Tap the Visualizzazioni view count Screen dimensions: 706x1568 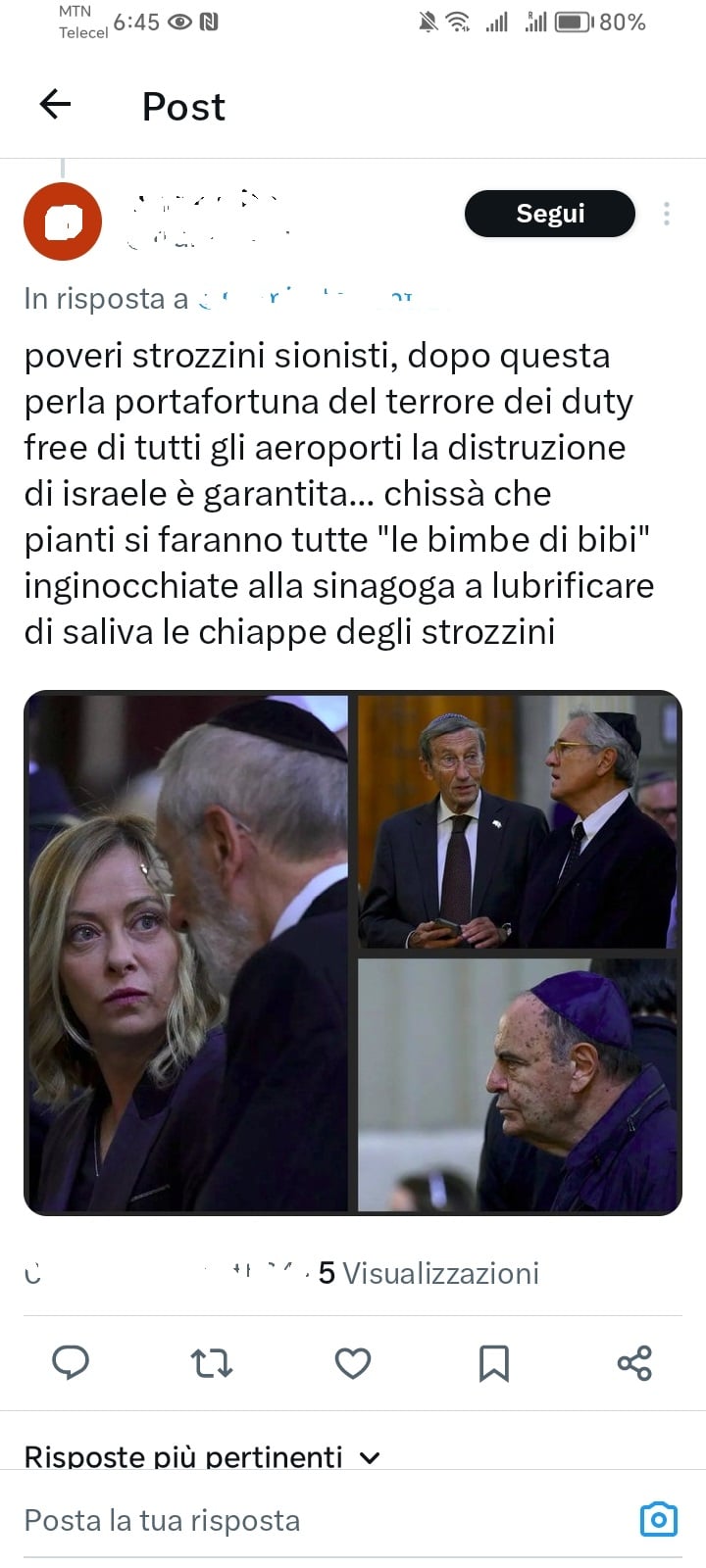[x=429, y=1273]
